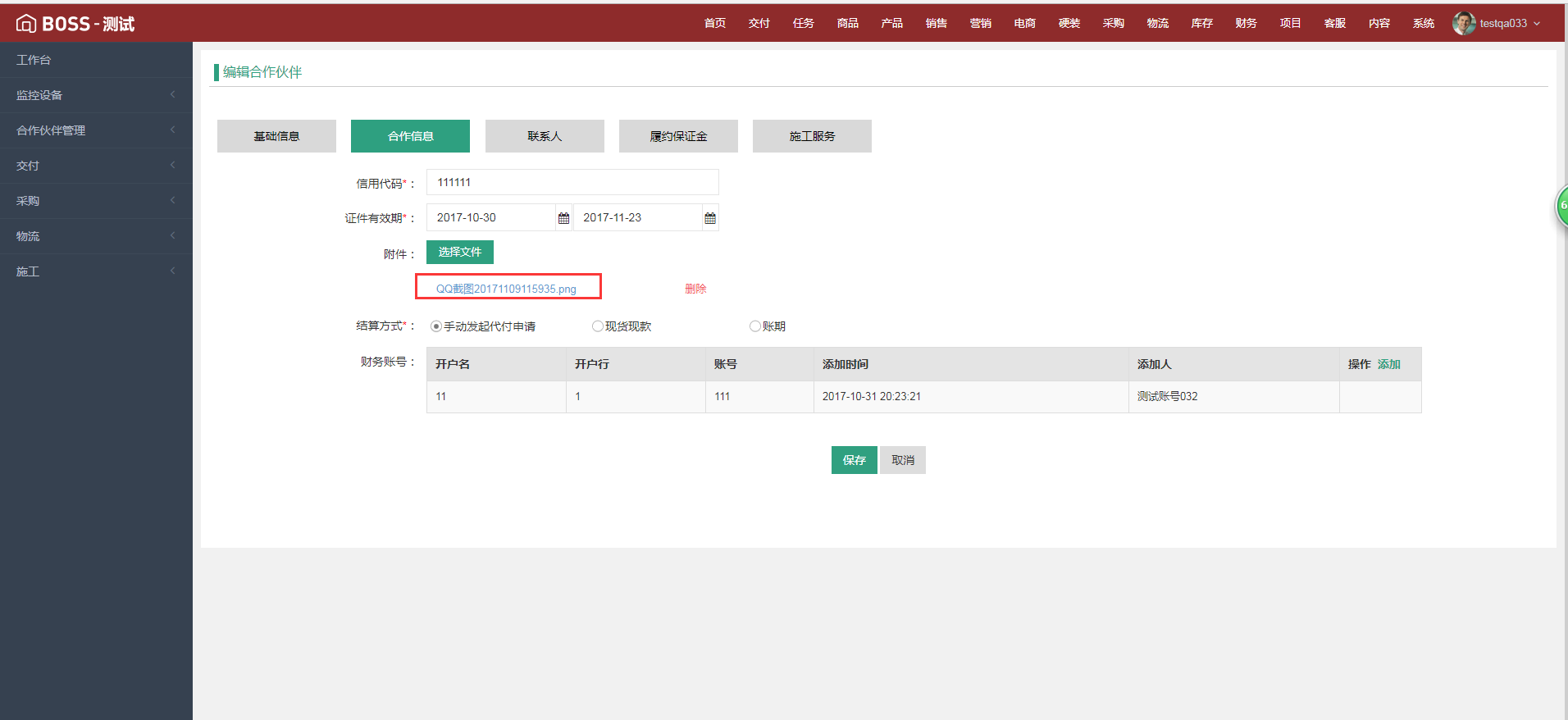Open attachment QQ截图20171109115935.png link

506,289
